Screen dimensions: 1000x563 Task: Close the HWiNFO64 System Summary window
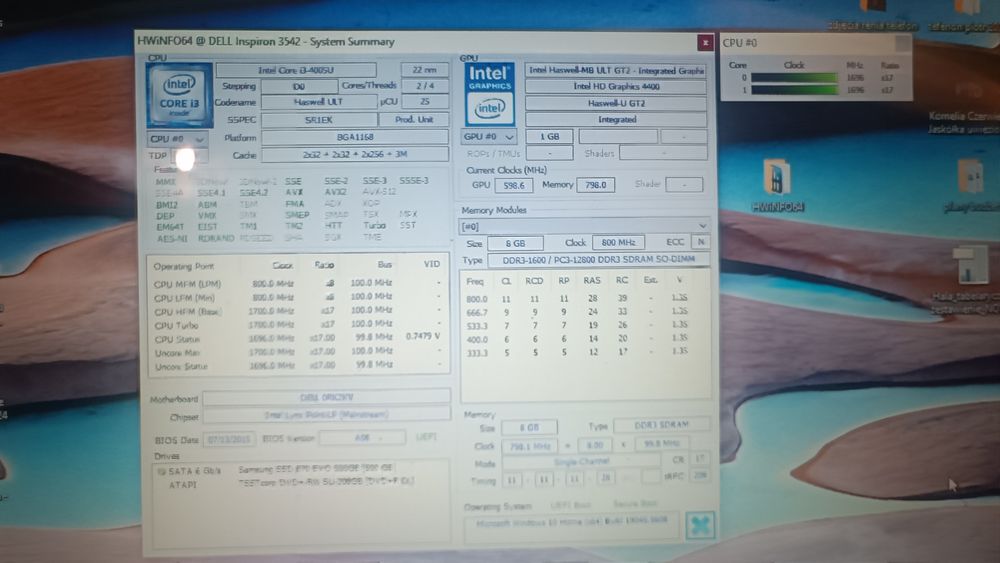705,42
